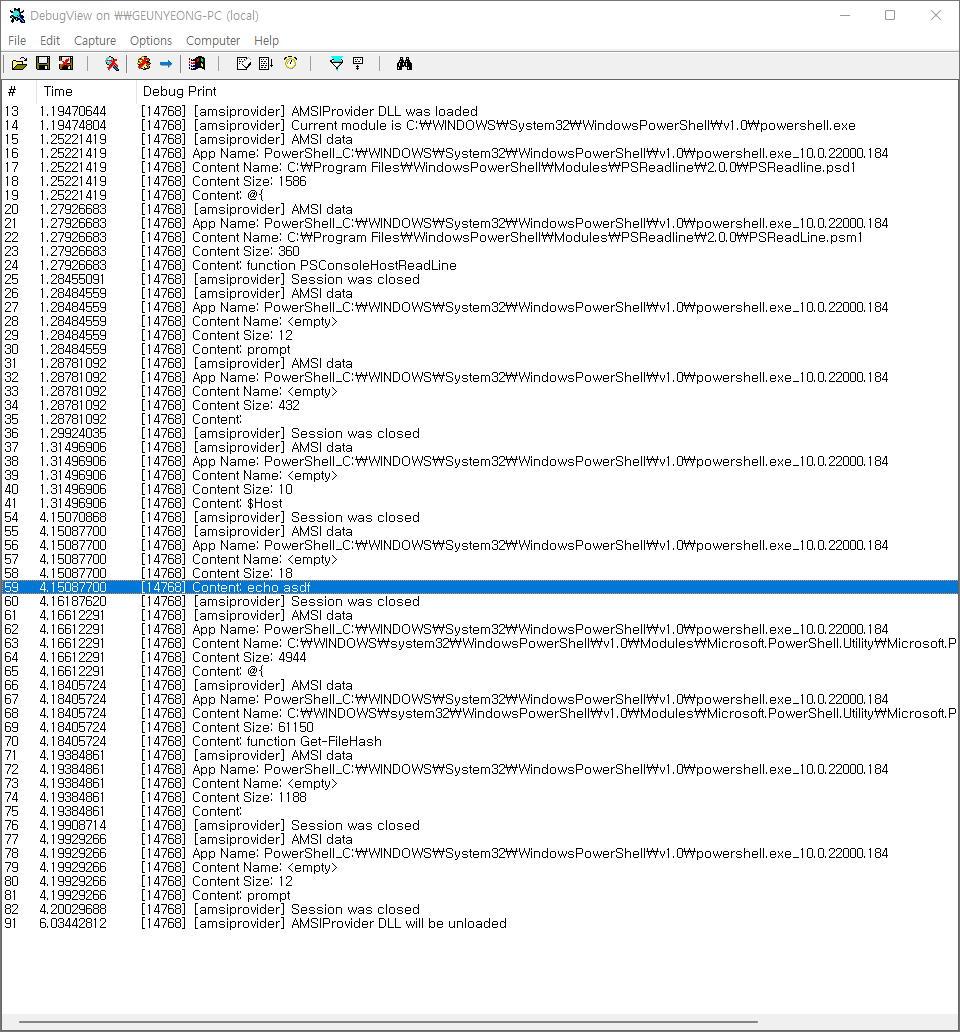Click the Log to File icon with red X

(x=66, y=64)
